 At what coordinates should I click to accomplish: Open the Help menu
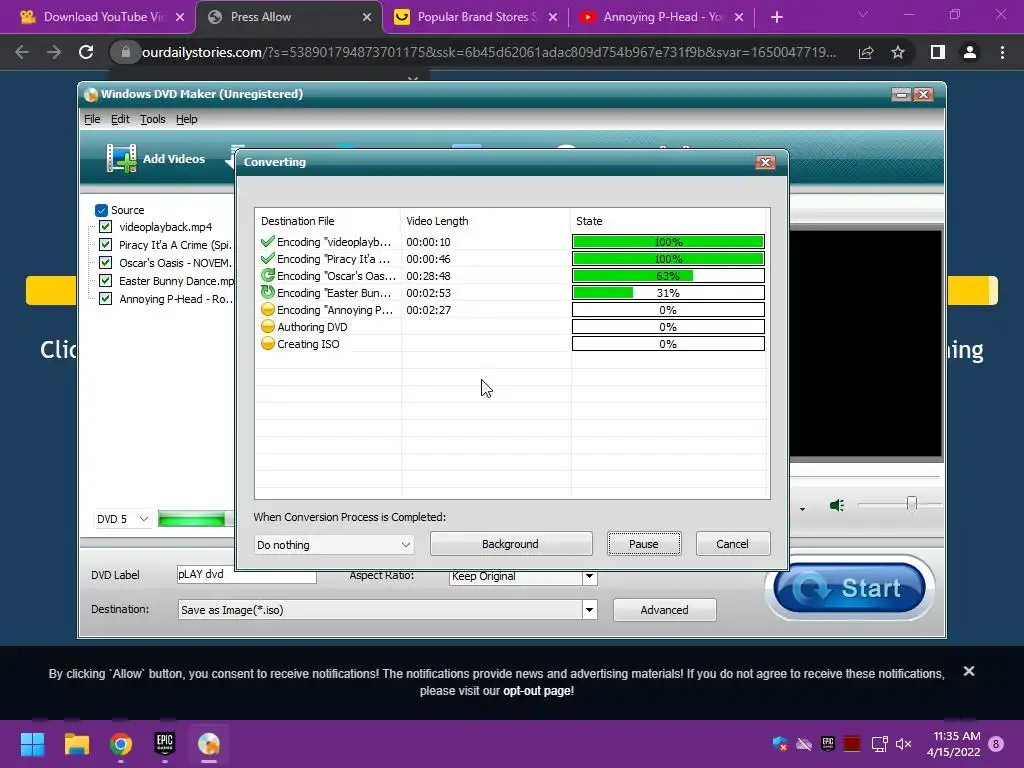click(187, 119)
